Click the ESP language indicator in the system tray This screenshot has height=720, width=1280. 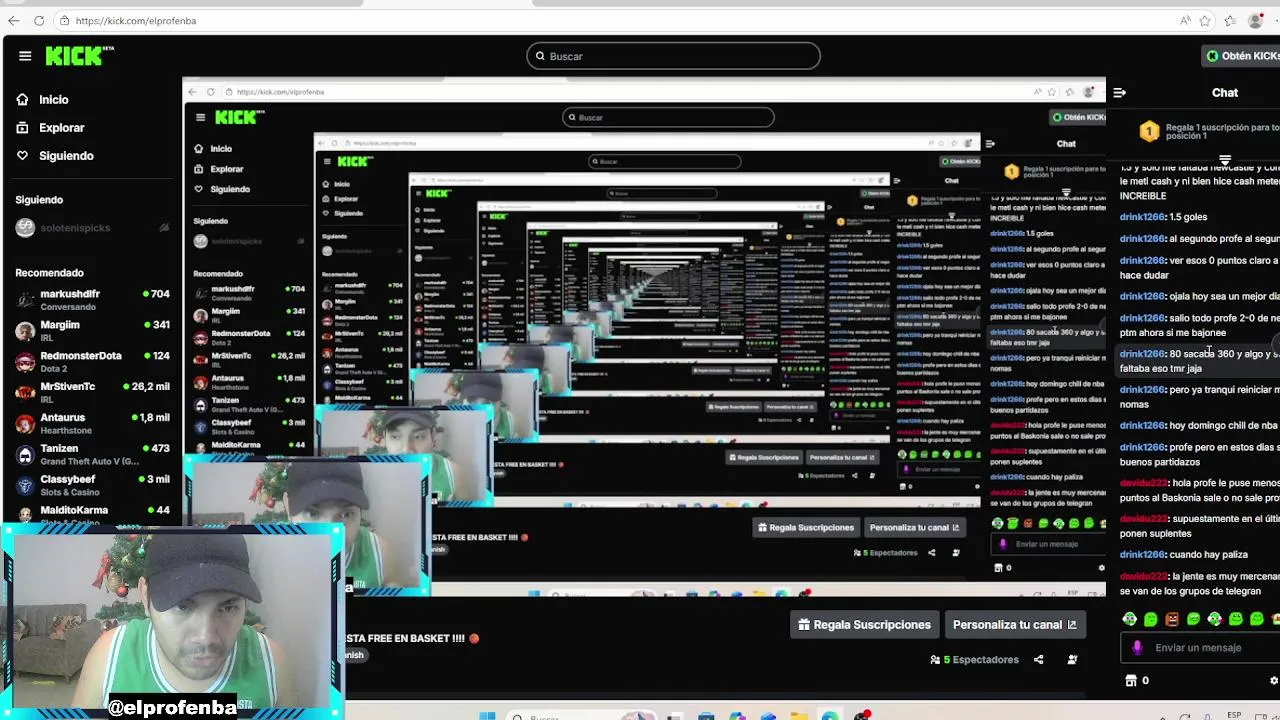pyautogui.click(x=1234, y=716)
